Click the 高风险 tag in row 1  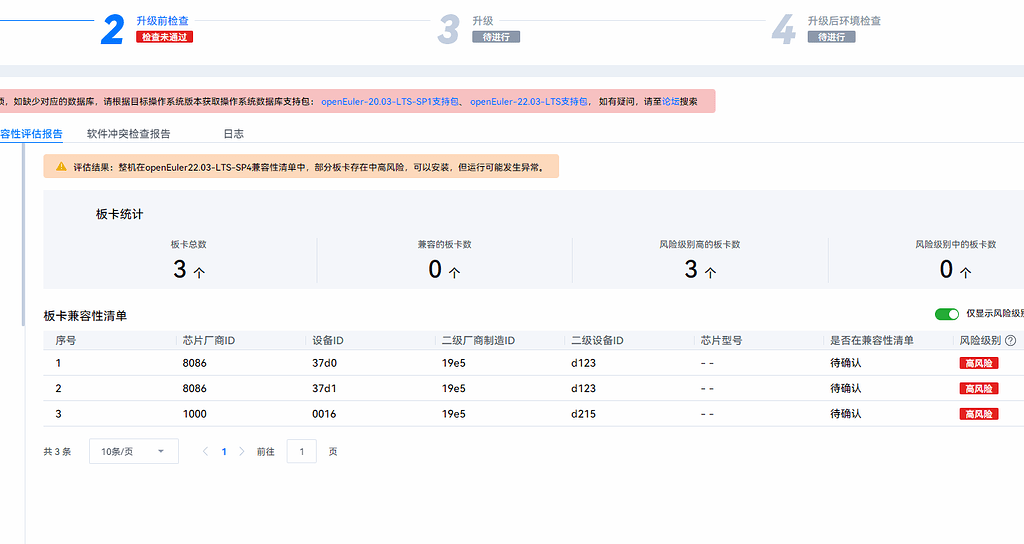(x=979, y=363)
